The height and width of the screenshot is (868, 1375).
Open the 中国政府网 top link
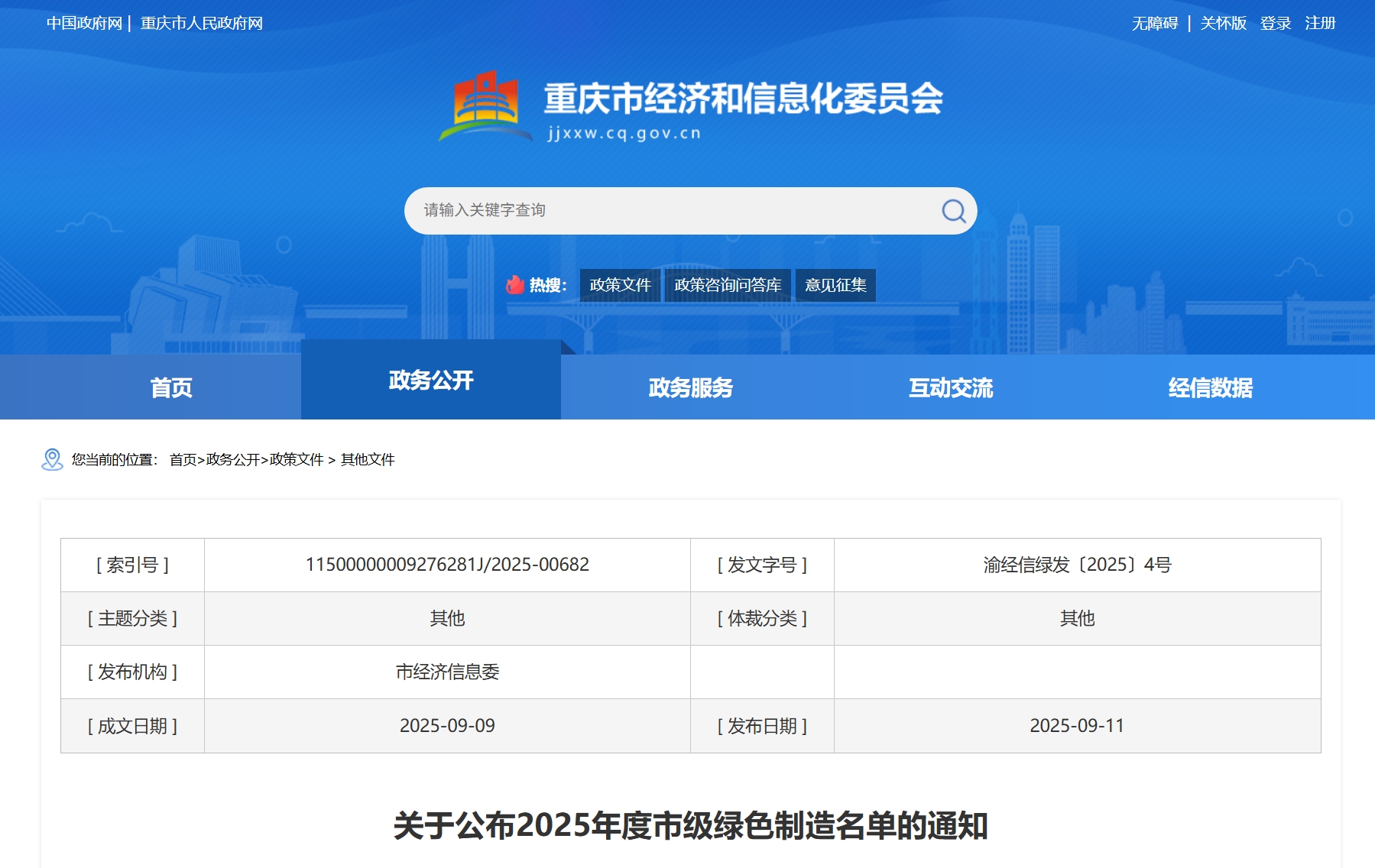(84, 24)
